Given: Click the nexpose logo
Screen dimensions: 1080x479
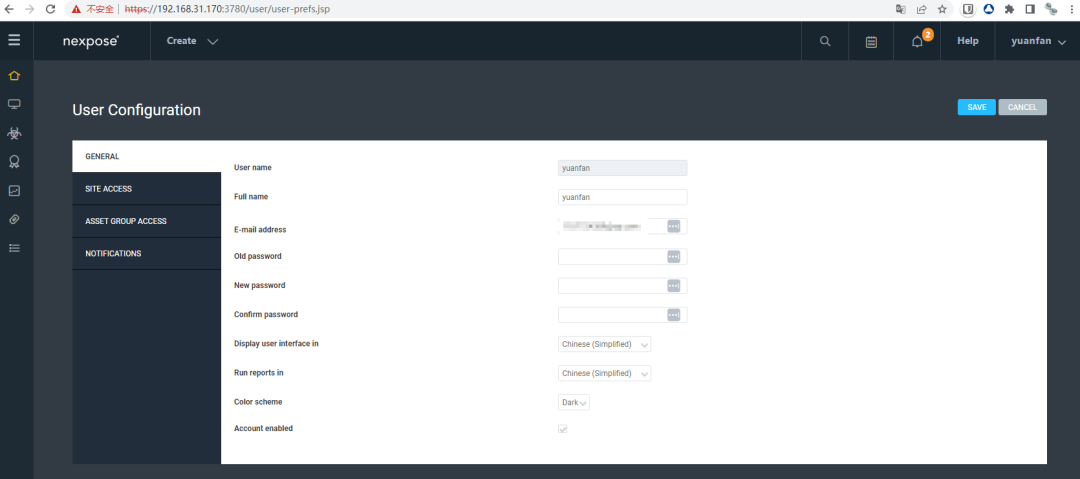Looking at the screenshot, I should [x=91, y=41].
